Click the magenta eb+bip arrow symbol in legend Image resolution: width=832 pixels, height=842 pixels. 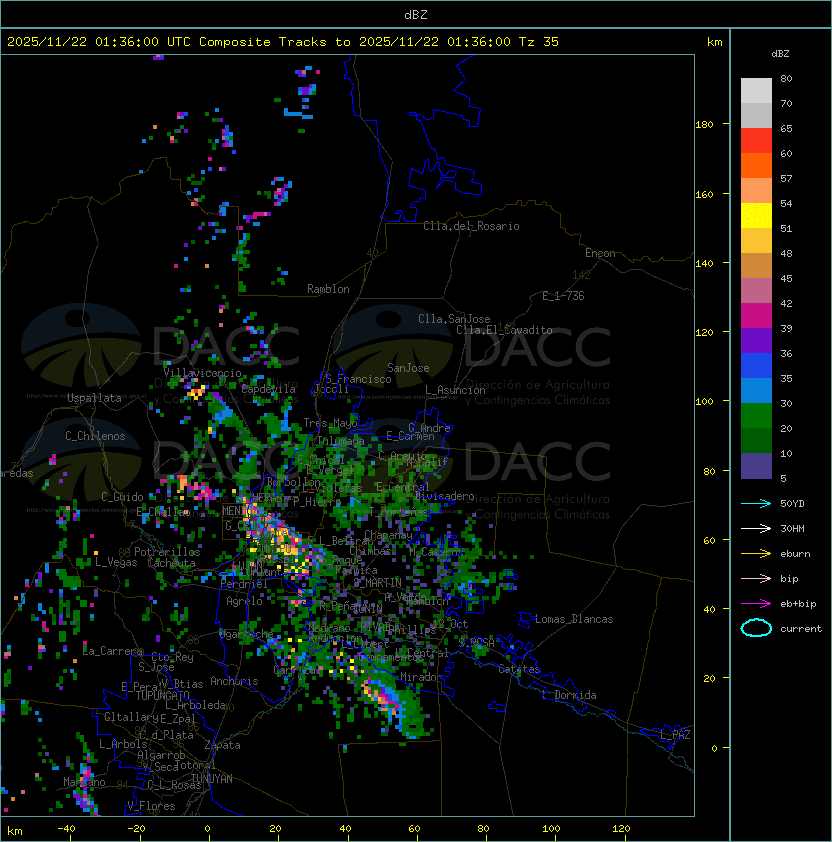[x=756, y=604]
